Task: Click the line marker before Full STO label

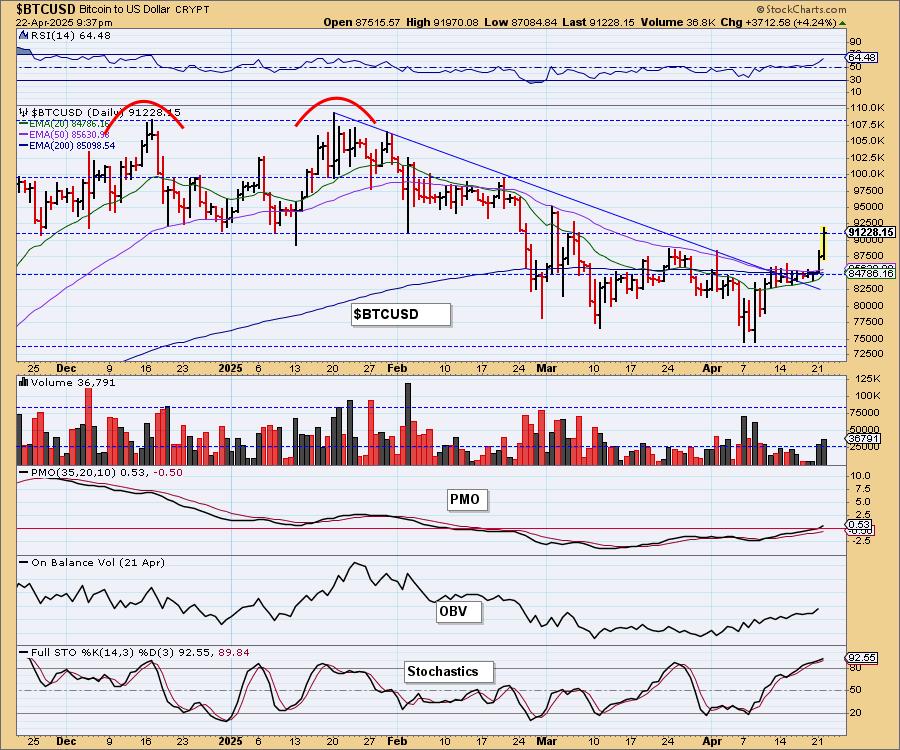Action: [24, 652]
